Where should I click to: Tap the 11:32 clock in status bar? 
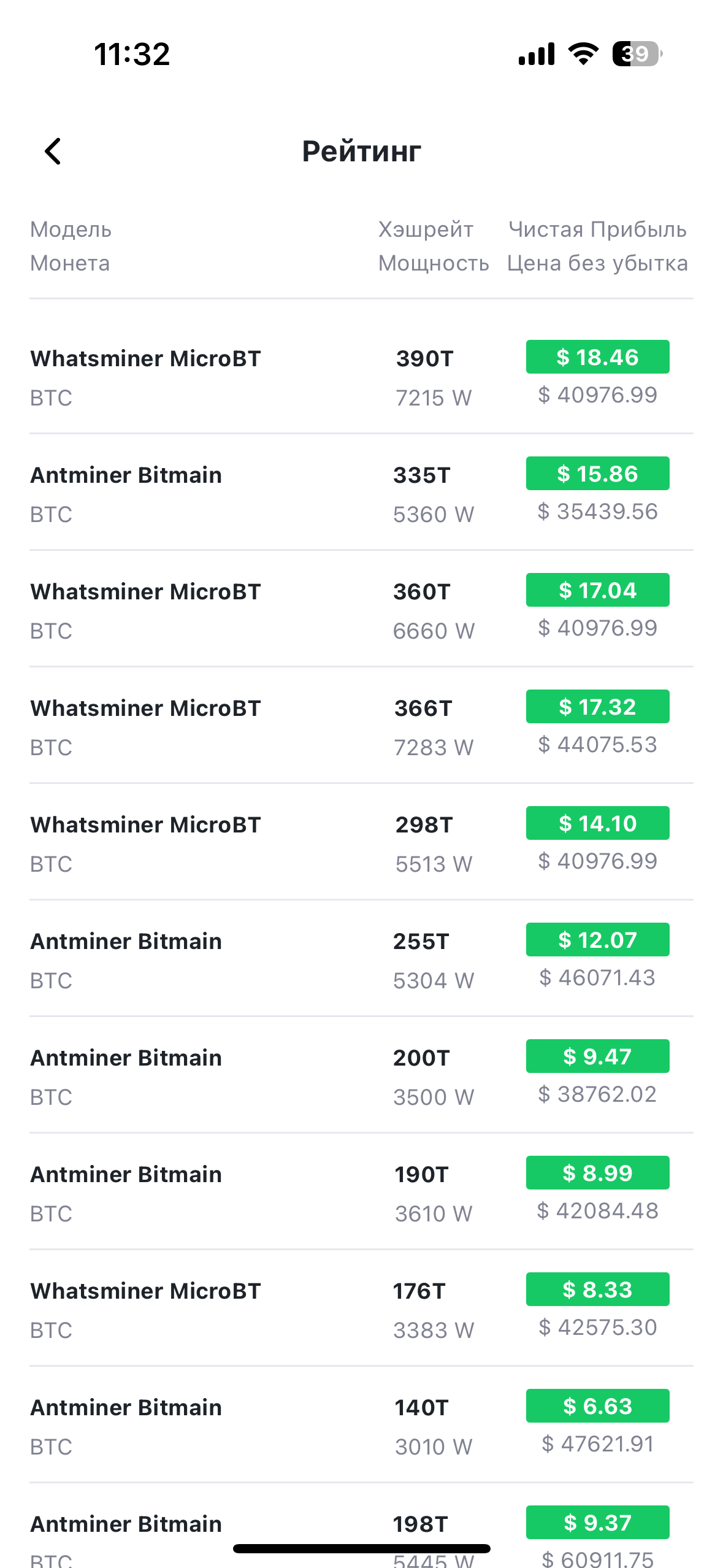(132, 54)
